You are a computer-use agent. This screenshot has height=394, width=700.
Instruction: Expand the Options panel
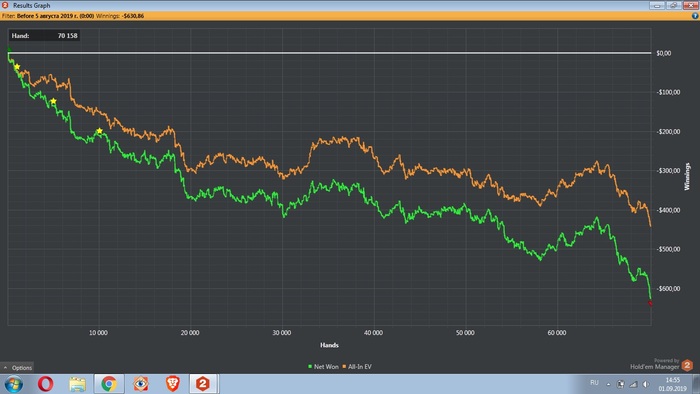[17, 368]
